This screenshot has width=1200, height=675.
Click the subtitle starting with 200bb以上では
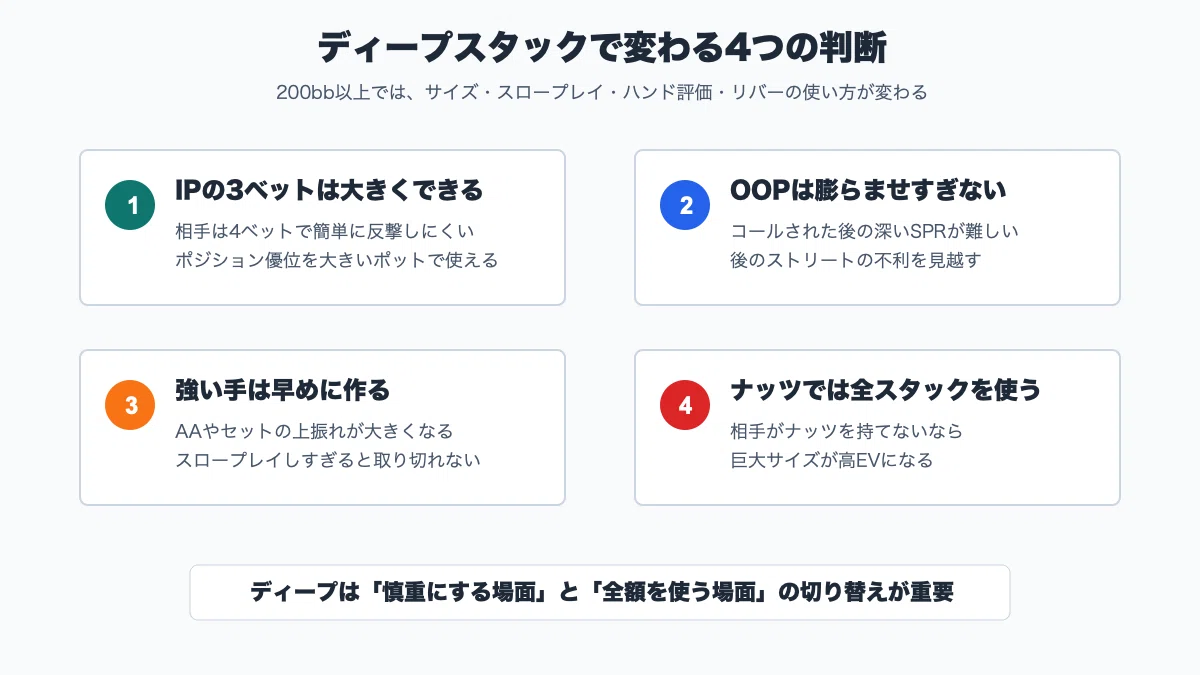point(601,93)
